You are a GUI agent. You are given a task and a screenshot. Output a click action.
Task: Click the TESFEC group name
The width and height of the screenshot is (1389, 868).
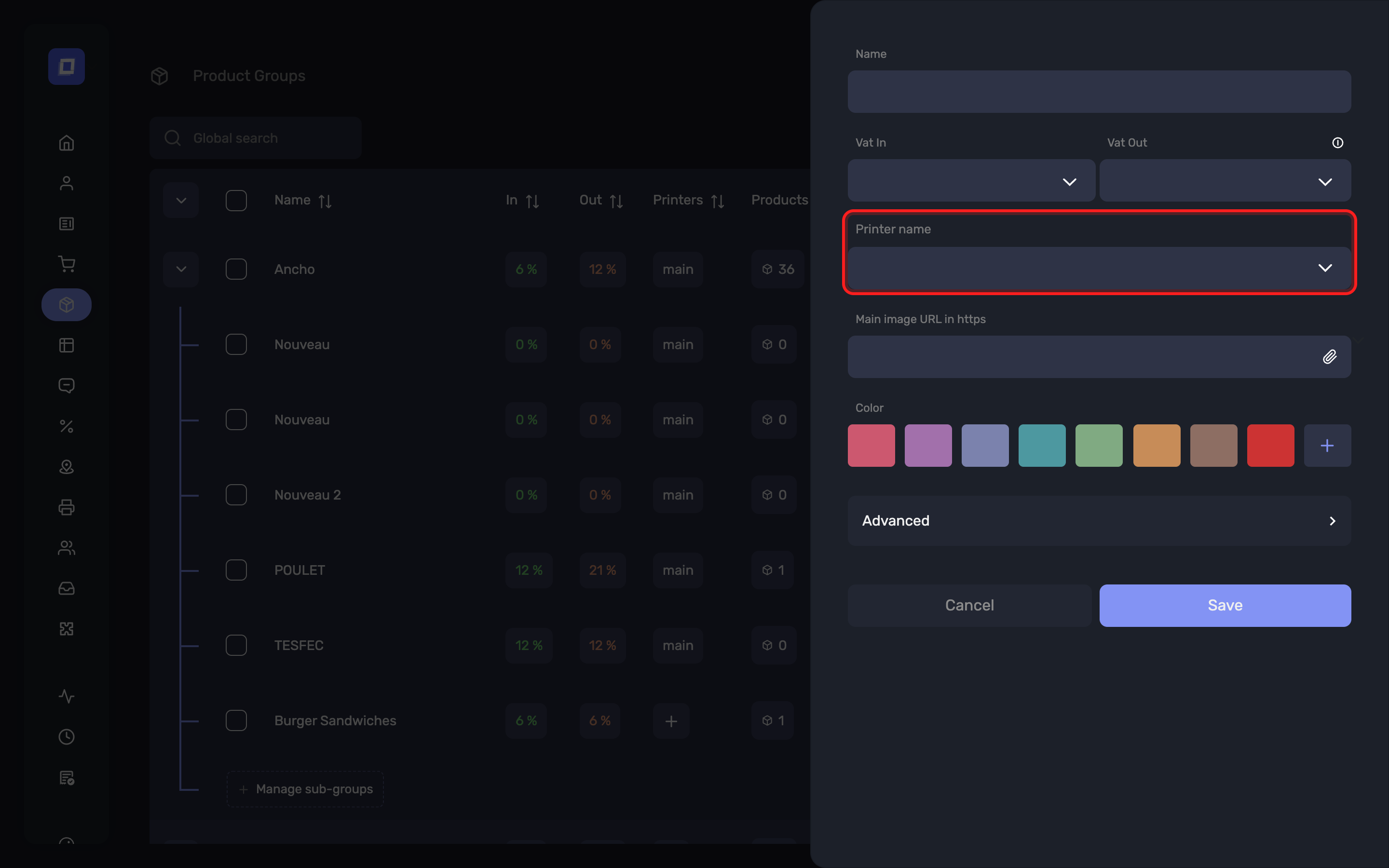click(x=299, y=645)
